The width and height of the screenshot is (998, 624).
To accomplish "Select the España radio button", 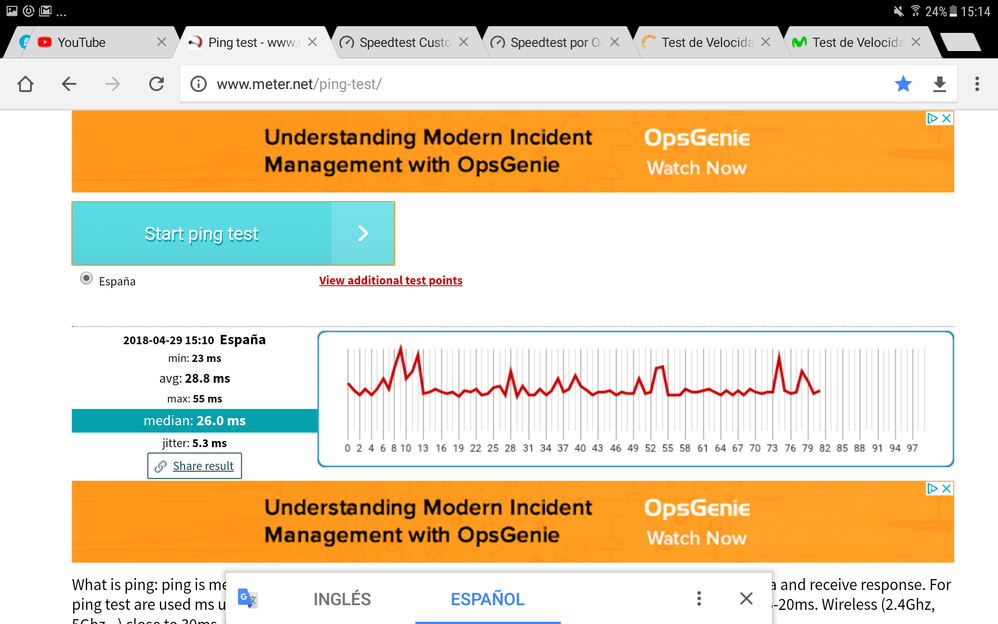I will 87,279.
